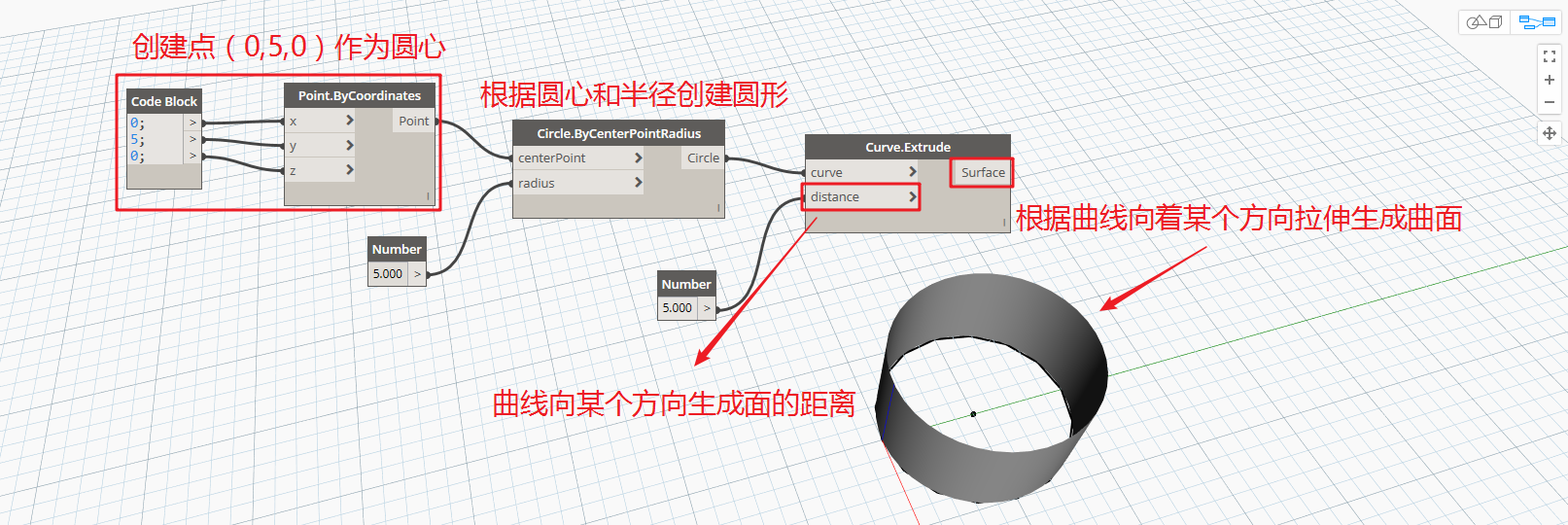Click the Point output port
This screenshot has width=1568, height=525.
pyautogui.click(x=413, y=121)
